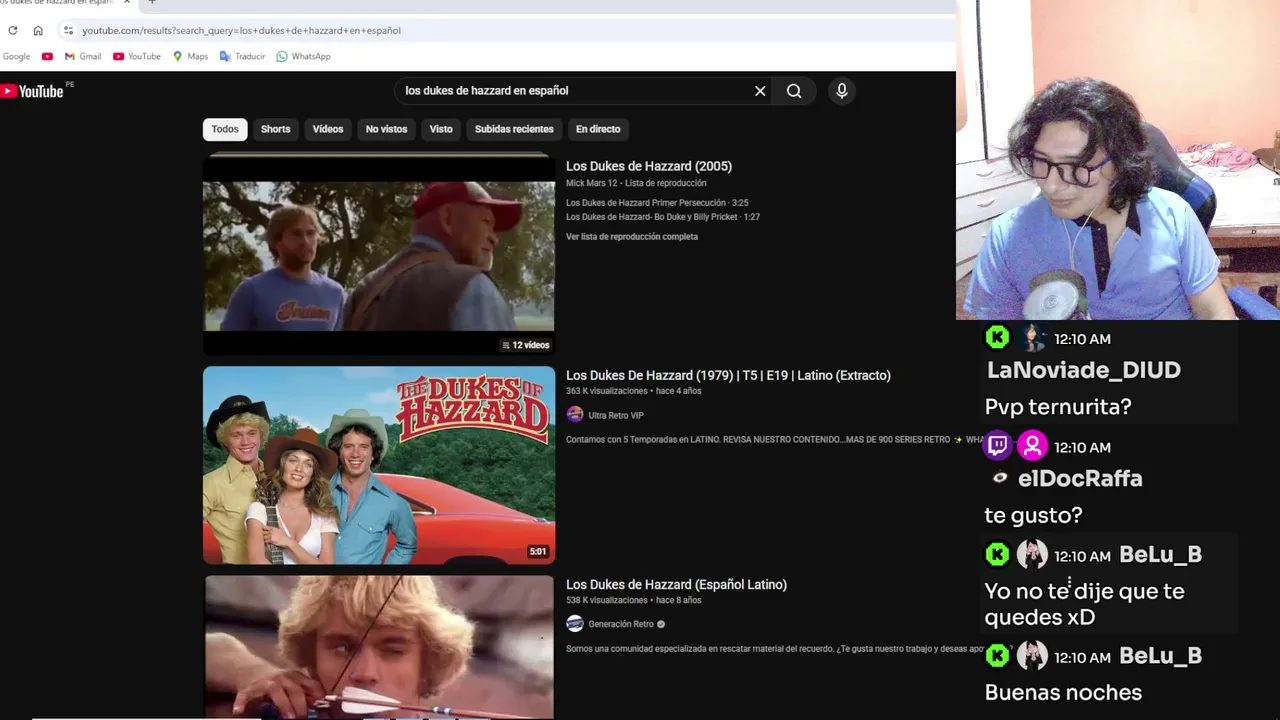Click 363 K visualizaciones hace 4 años text
The width and height of the screenshot is (1280, 720).
(634, 391)
